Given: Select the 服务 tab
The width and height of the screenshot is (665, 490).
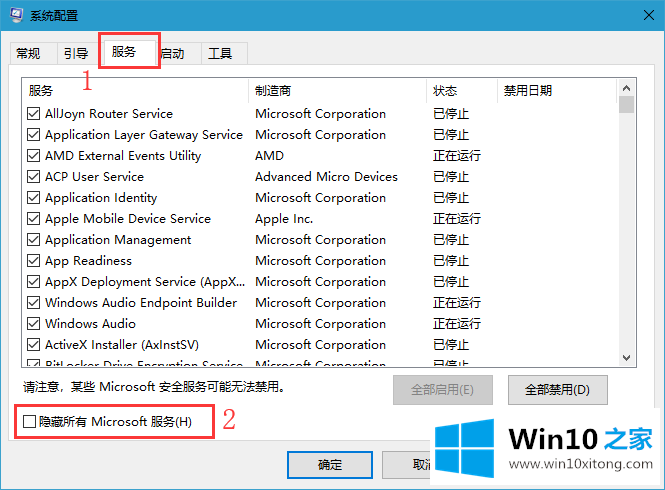Looking at the screenshot, I should pos(129,52).
